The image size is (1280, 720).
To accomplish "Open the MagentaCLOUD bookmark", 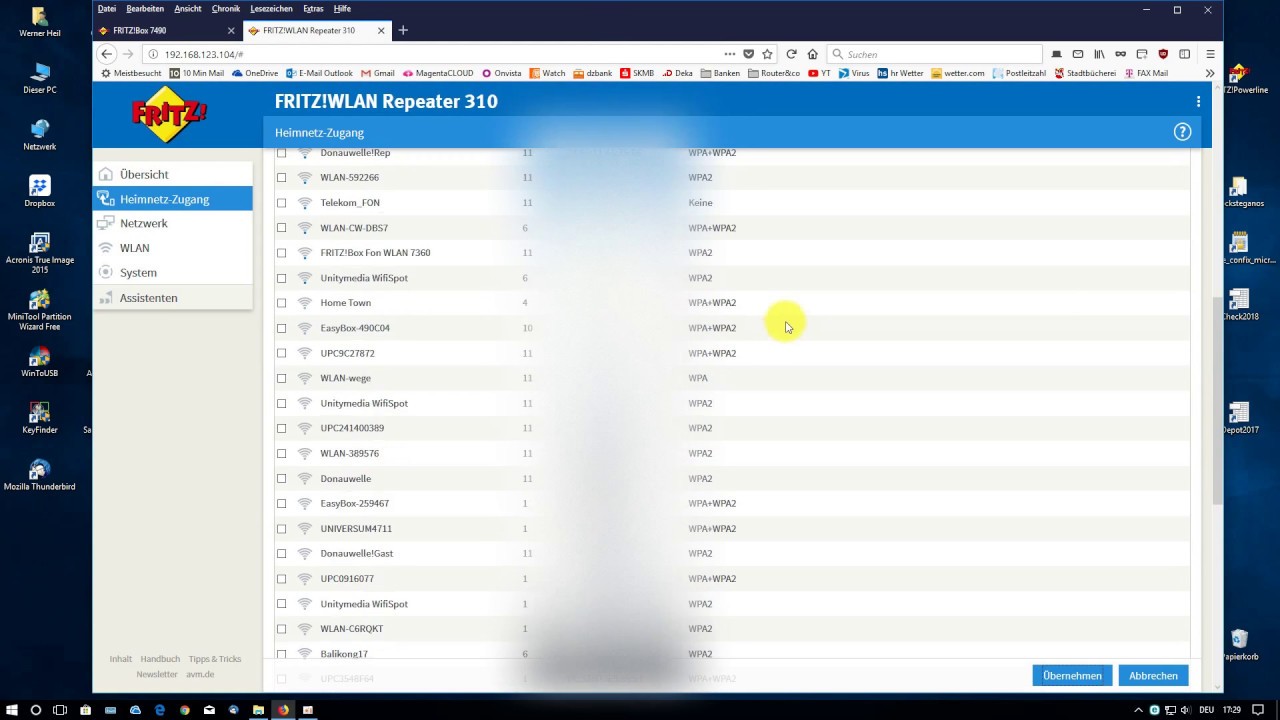I will pos(438,73).
